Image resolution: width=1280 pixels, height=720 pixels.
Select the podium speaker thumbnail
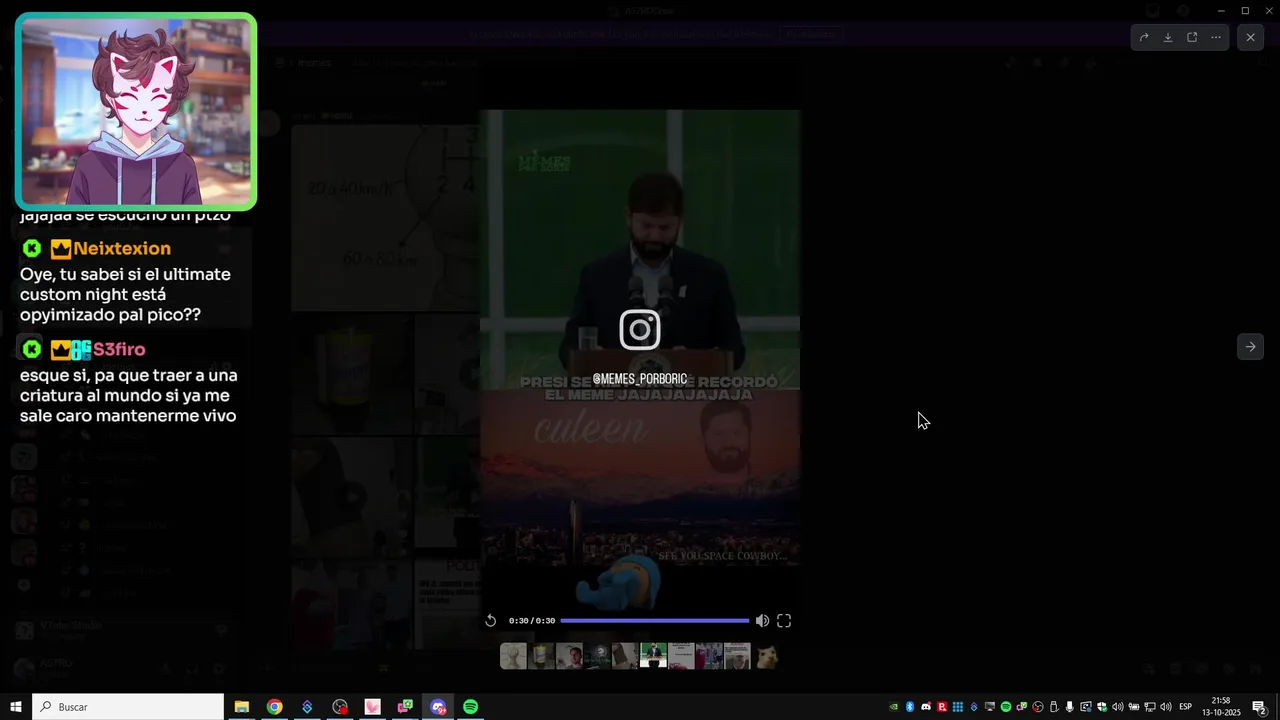(653, 656)
